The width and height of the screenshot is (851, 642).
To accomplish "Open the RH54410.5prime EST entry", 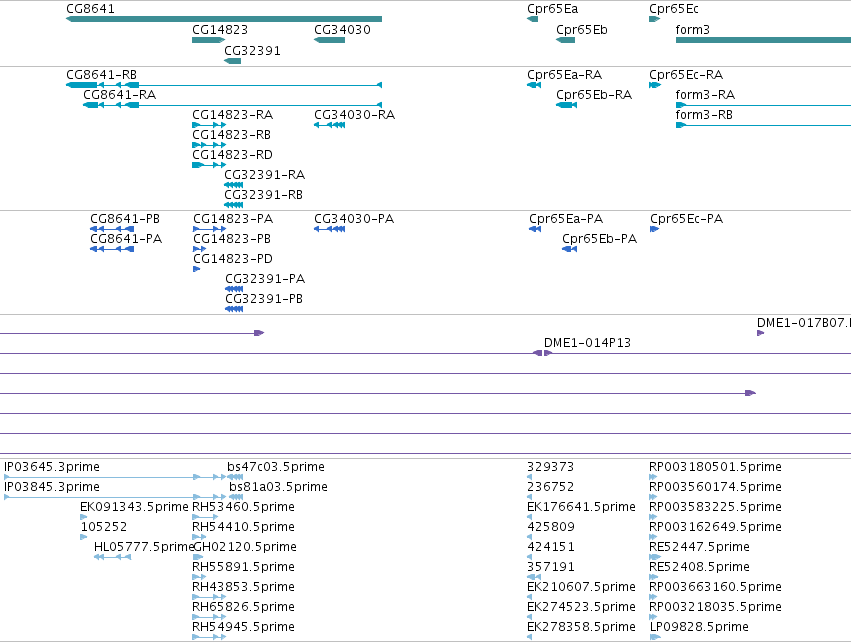I will tap(243, 527).
